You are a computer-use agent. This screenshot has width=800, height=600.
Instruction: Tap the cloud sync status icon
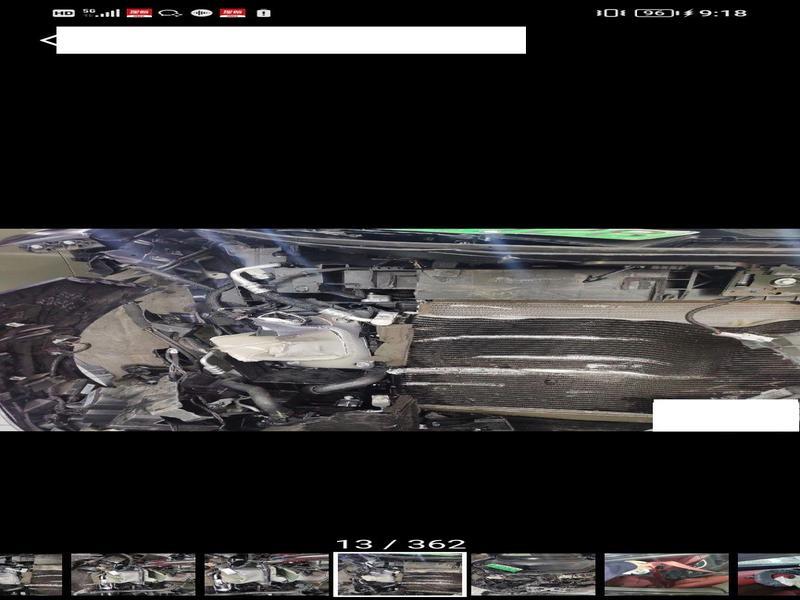pos(171,13)
